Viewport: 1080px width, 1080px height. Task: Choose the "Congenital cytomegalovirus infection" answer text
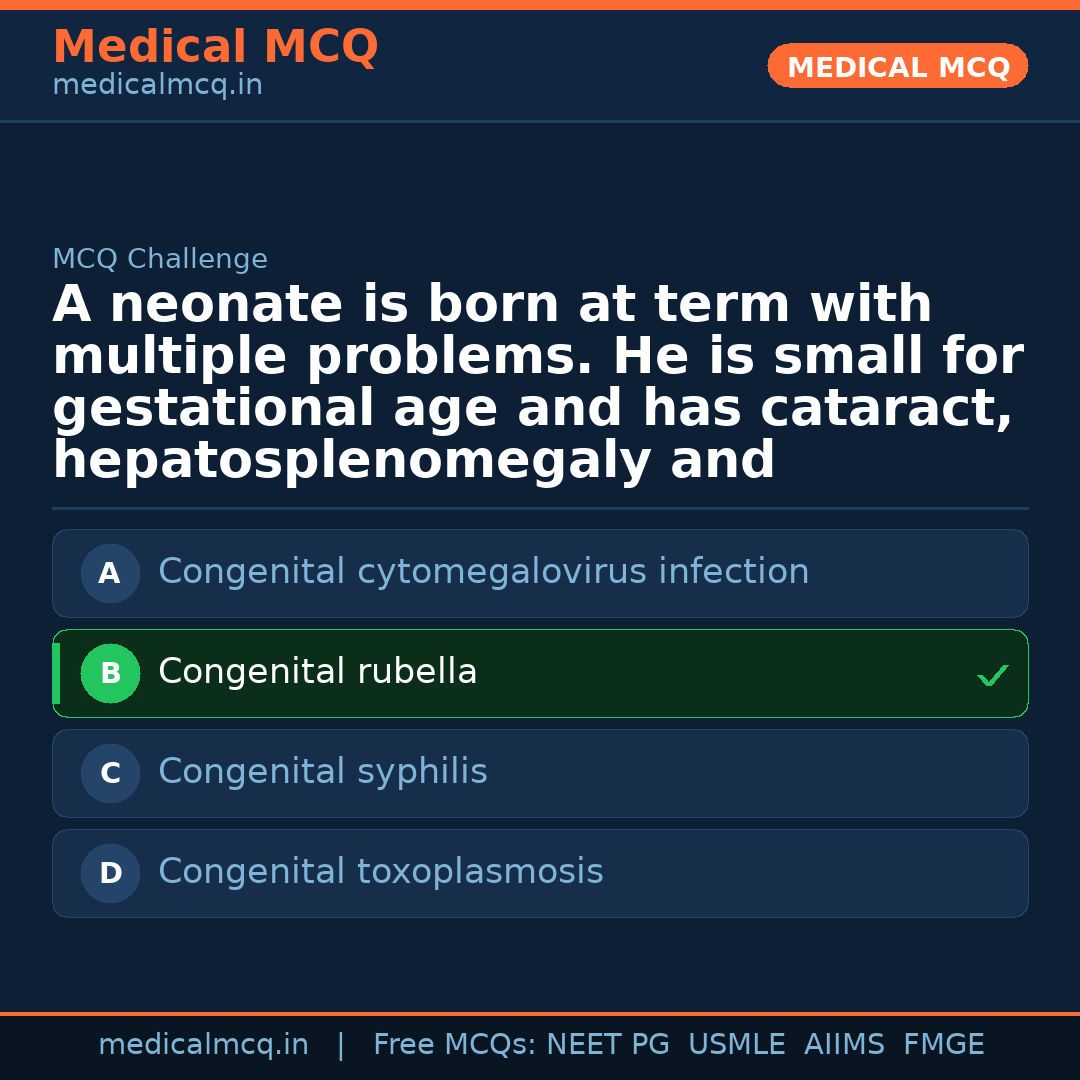483,572
